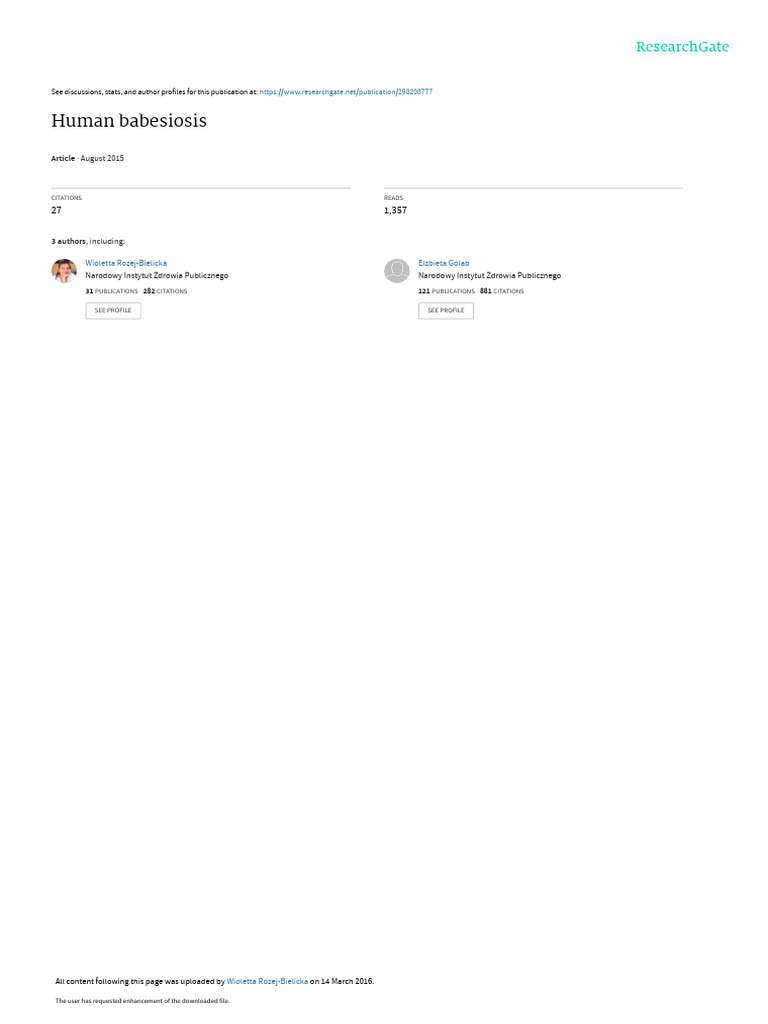Viewport: 768px width, 1024px height.
Task: Open the researchgate.net publication URL link
Action: coord(345,92)
